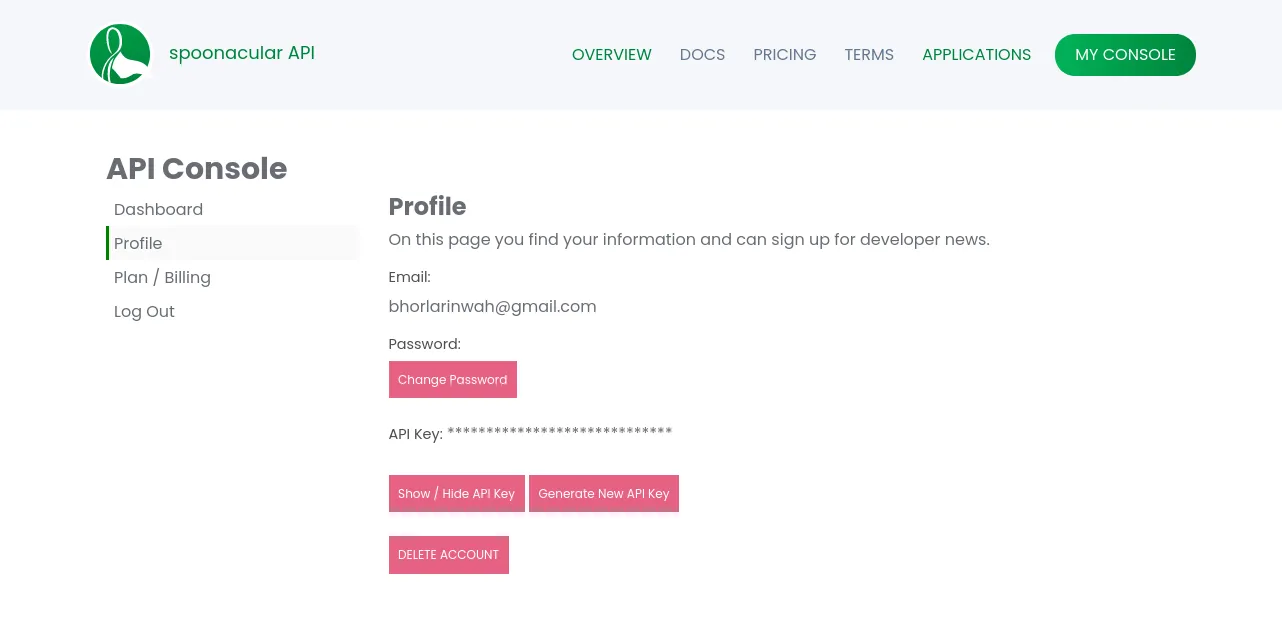Navigate to APPLICATIONS
The image size is (1282, 627).
(x=976, y=55)
